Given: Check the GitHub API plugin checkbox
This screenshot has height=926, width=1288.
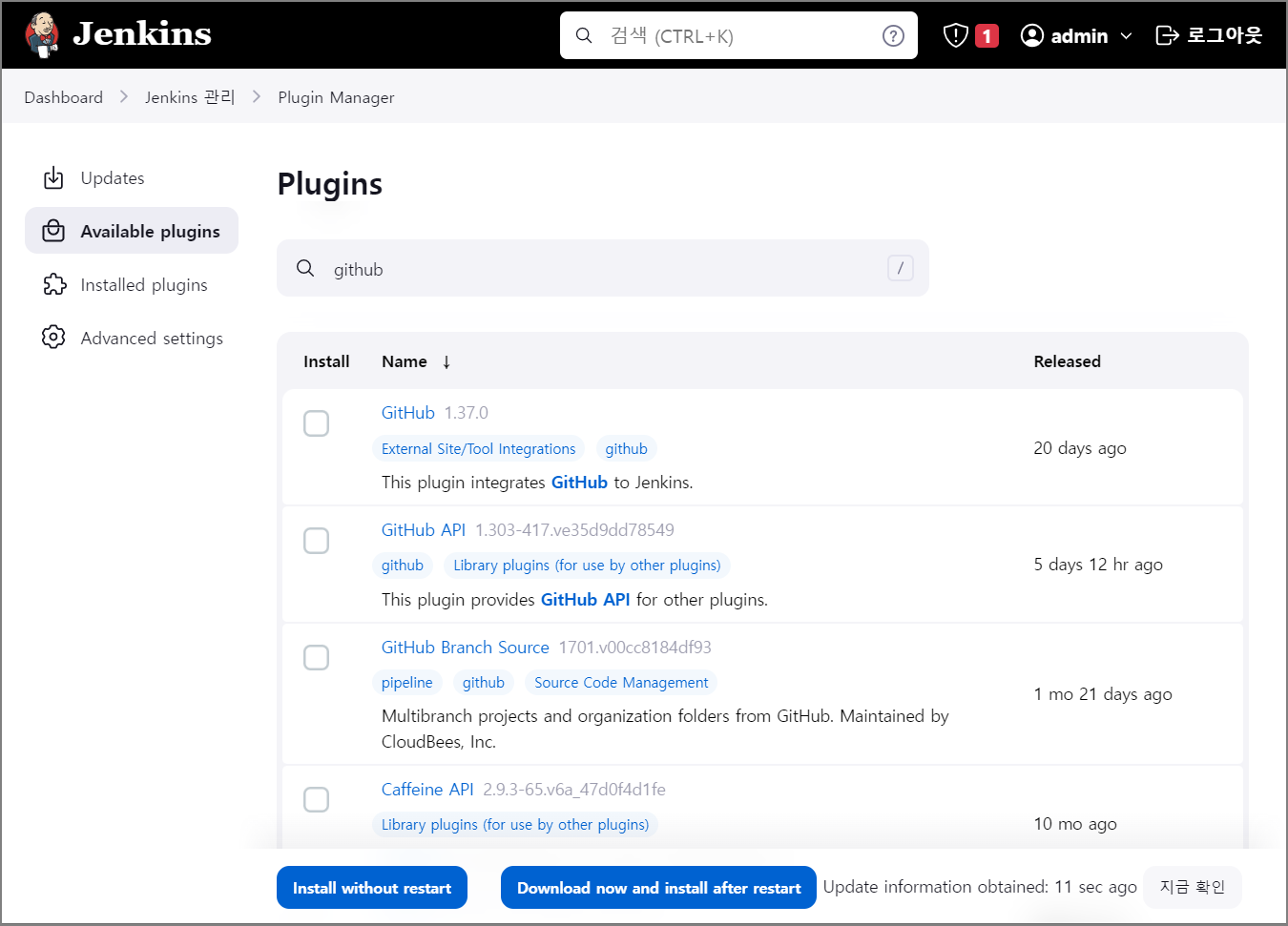Looking at the screenshot, I should [316, 541].
